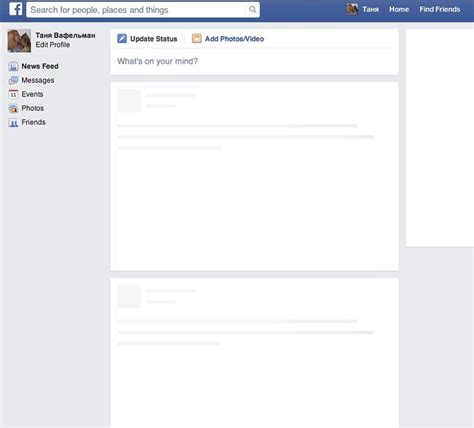Click the What's on your mind field

254,61
